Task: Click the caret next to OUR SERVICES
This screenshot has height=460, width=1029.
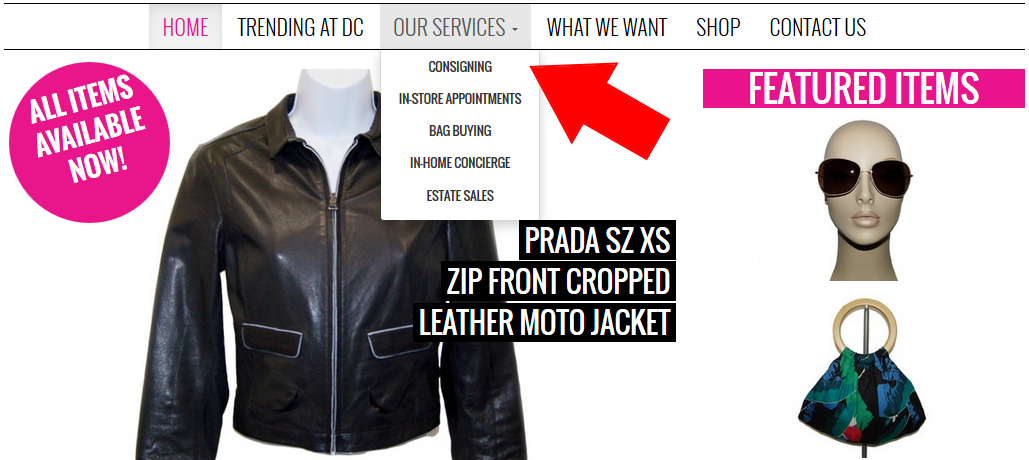Action: pos(515,30)
